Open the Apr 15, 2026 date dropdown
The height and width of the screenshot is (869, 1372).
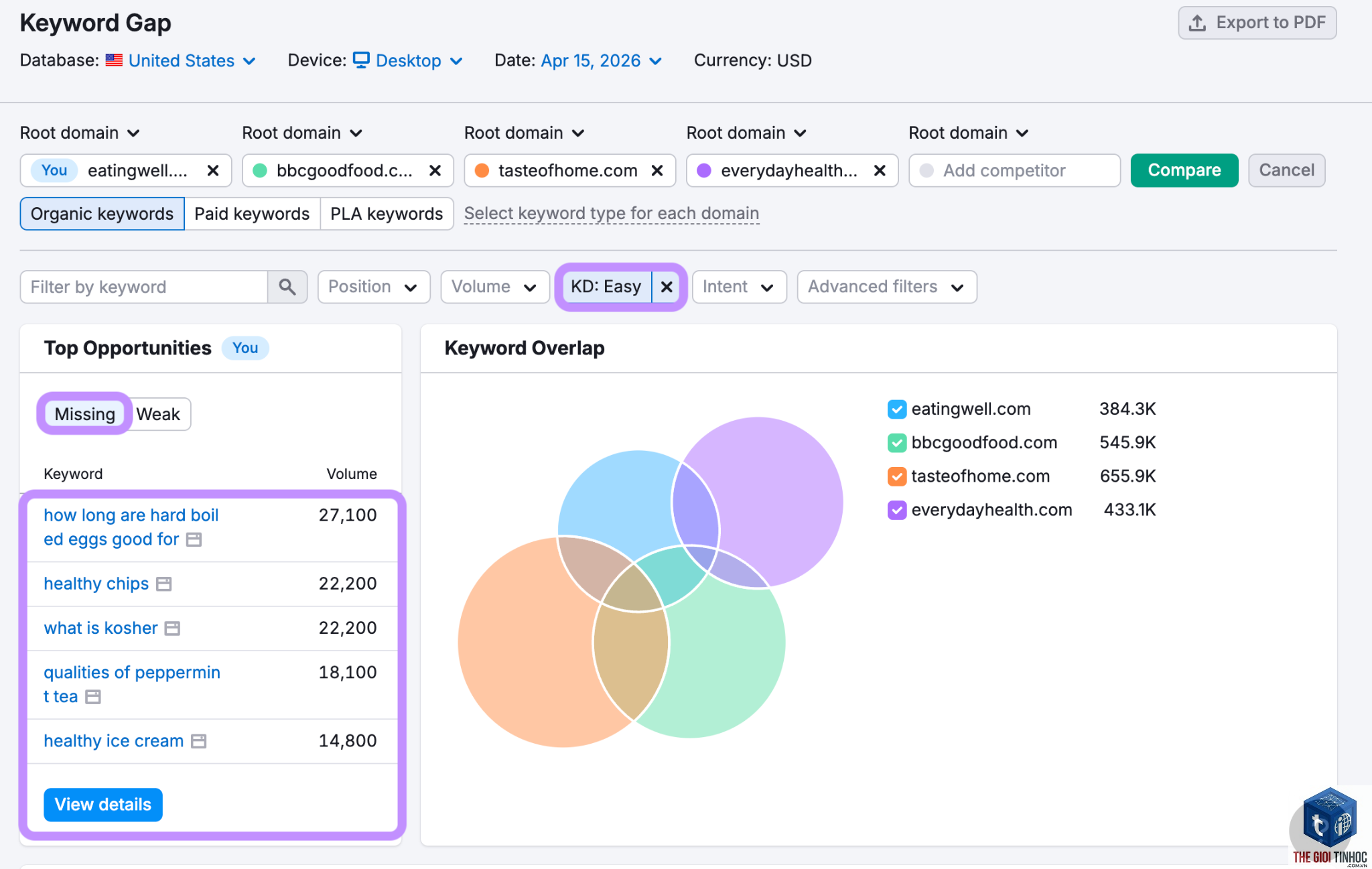602,60
